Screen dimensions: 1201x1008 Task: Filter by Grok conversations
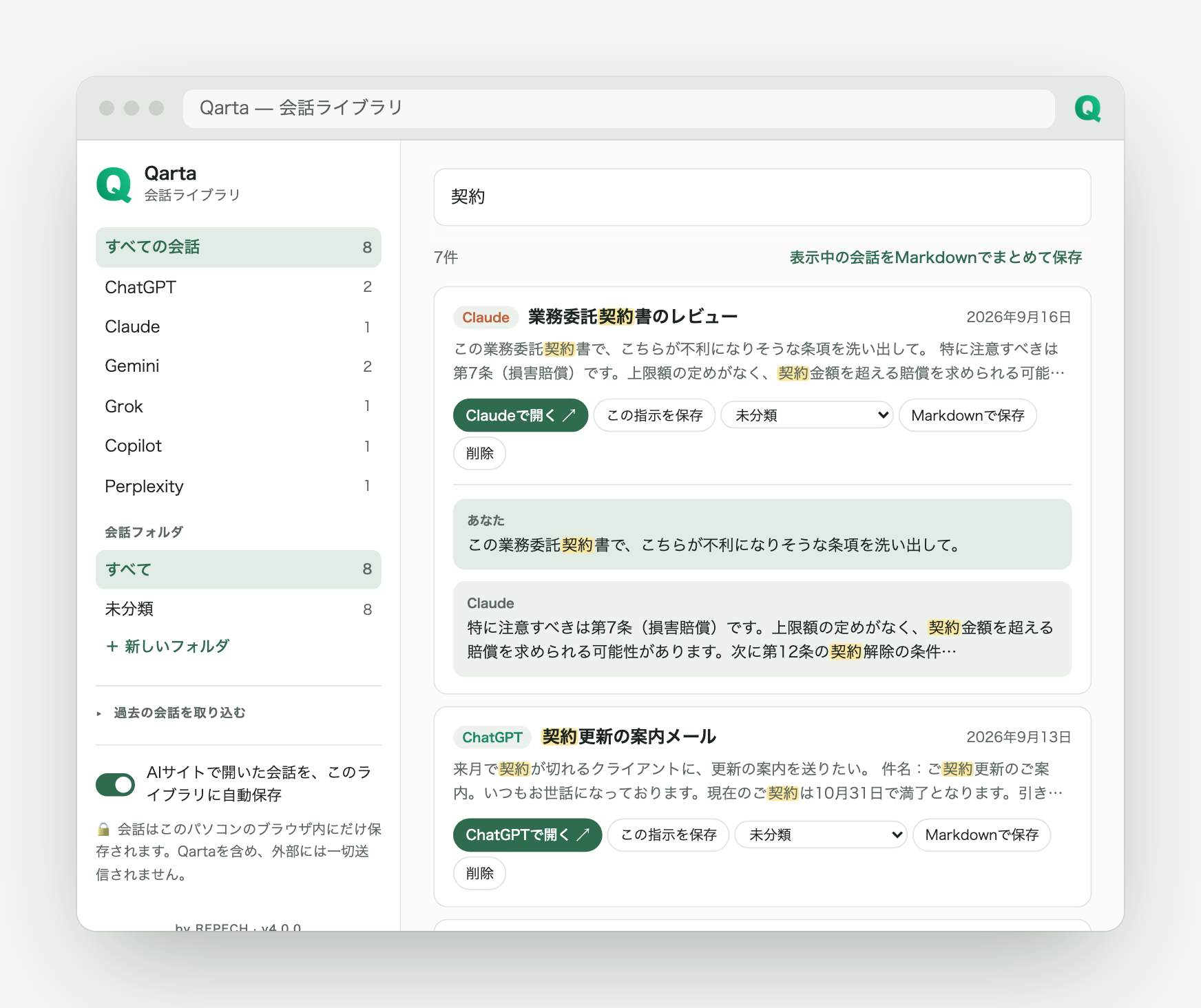coord(238,406)
